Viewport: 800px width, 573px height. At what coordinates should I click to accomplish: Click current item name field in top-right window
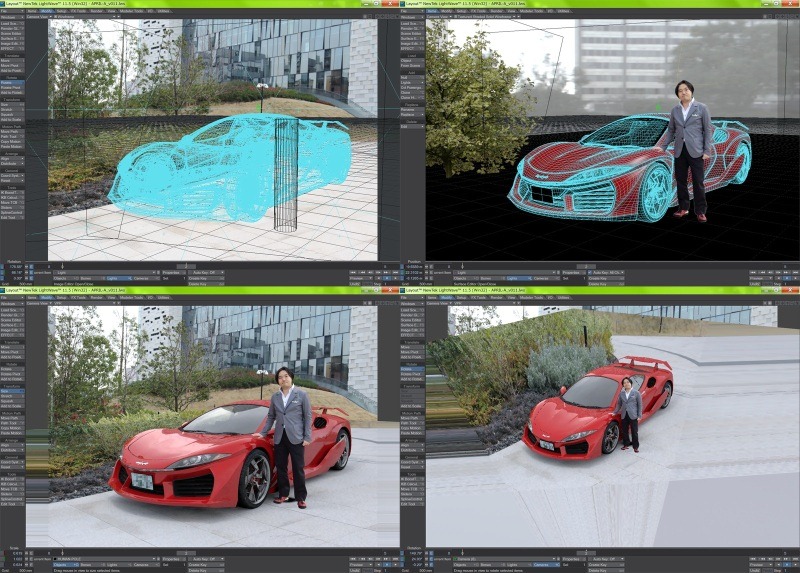500,271
